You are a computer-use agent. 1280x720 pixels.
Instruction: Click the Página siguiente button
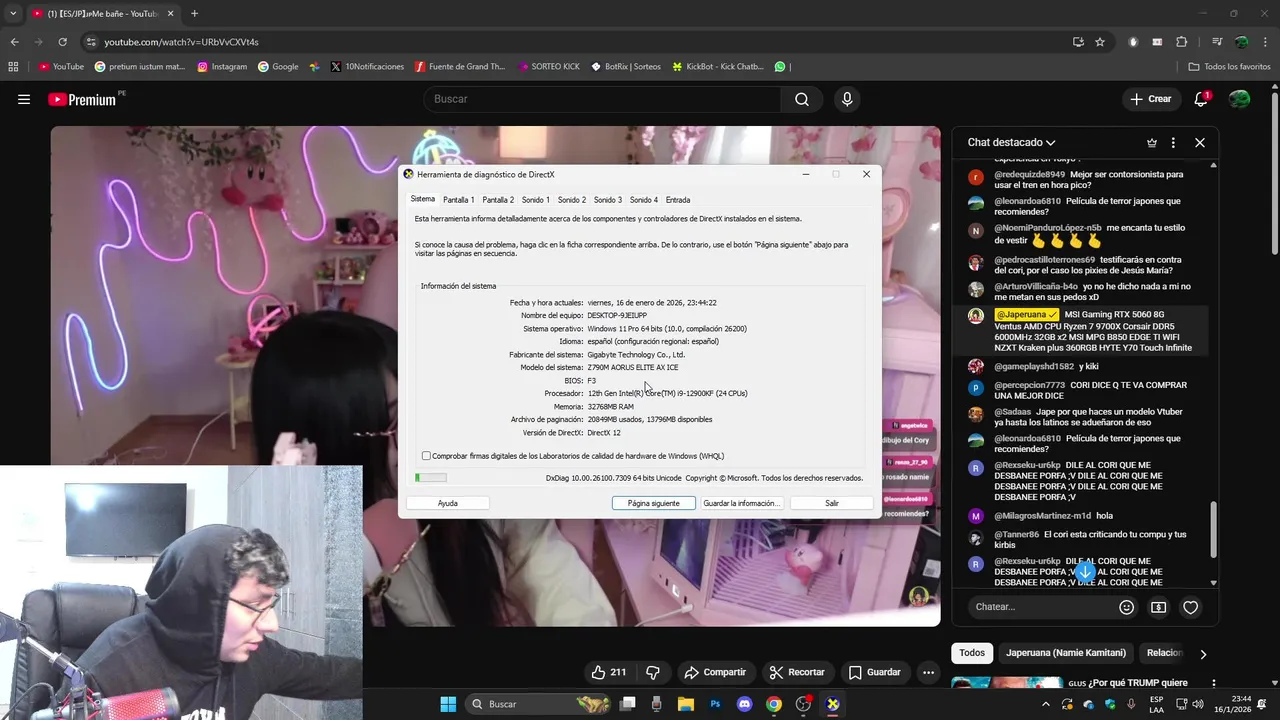click(654, 503)
